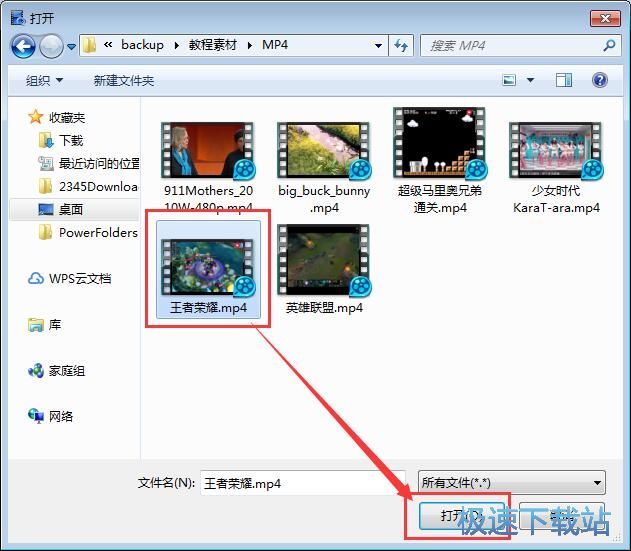Select the big_buck_bunny.mp4 thumbnail

click(324, 150)
